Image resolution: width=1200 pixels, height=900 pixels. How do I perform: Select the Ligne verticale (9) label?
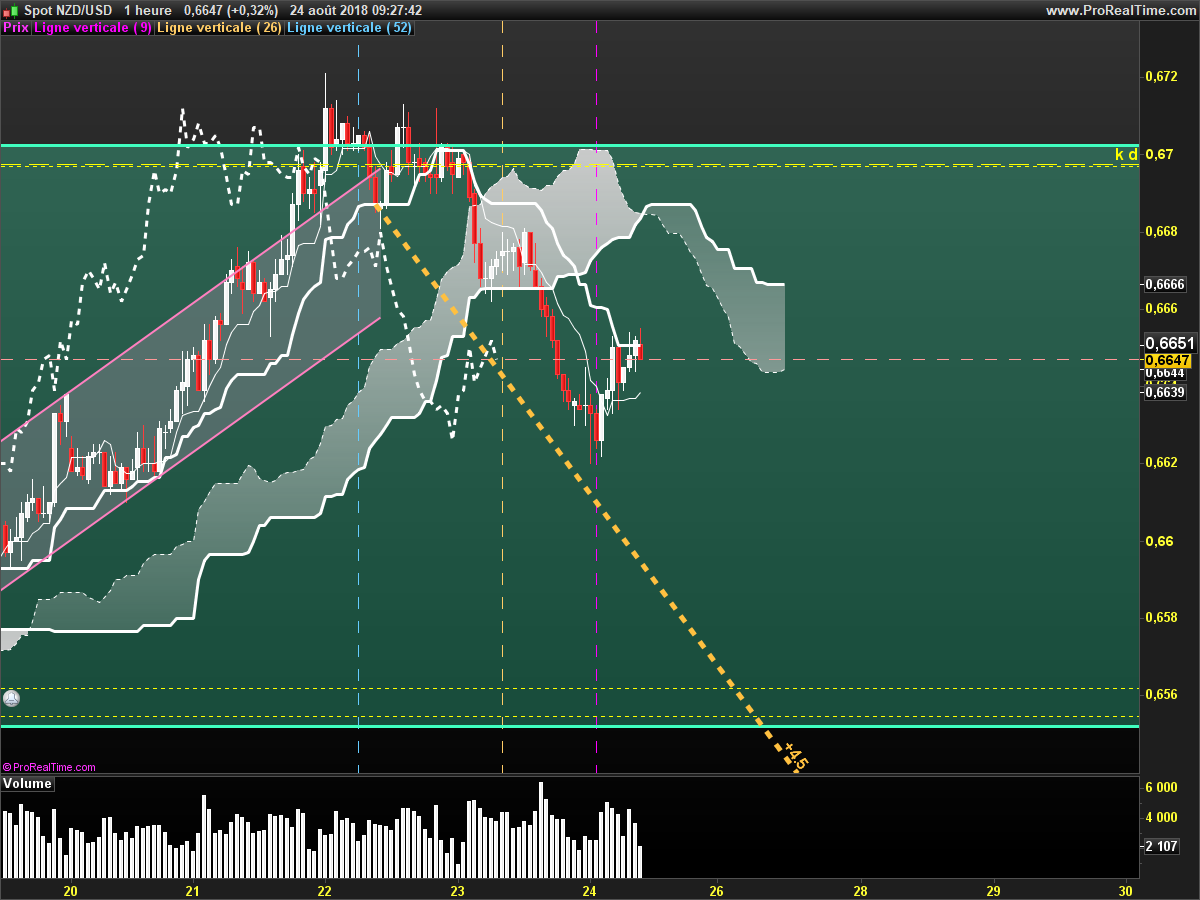(x=93, y=28)
